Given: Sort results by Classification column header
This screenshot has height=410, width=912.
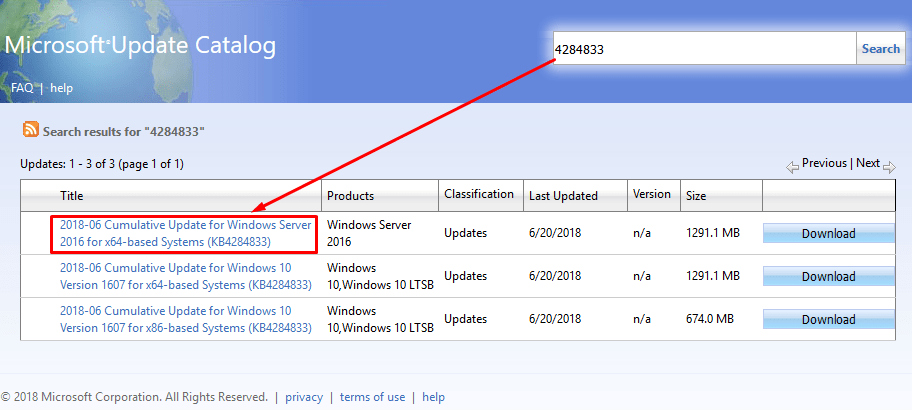Looking at the screenshot, I should (479, 194).
